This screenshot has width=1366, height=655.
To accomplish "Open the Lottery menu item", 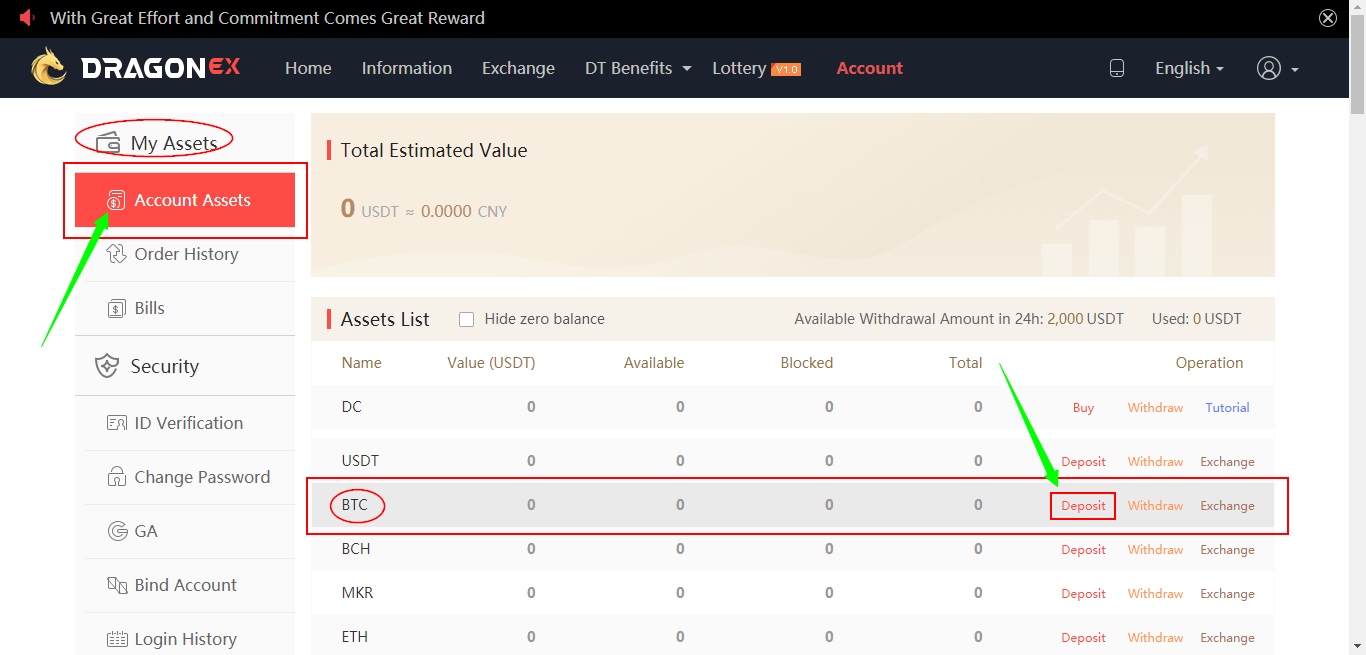I will [739, 68].
